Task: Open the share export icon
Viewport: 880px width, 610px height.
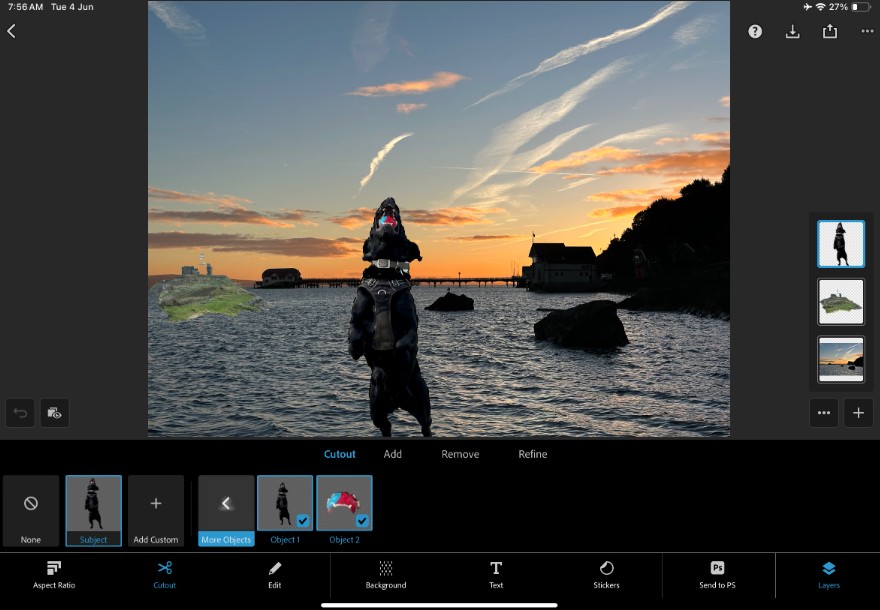Action: [x=829, y=31]
